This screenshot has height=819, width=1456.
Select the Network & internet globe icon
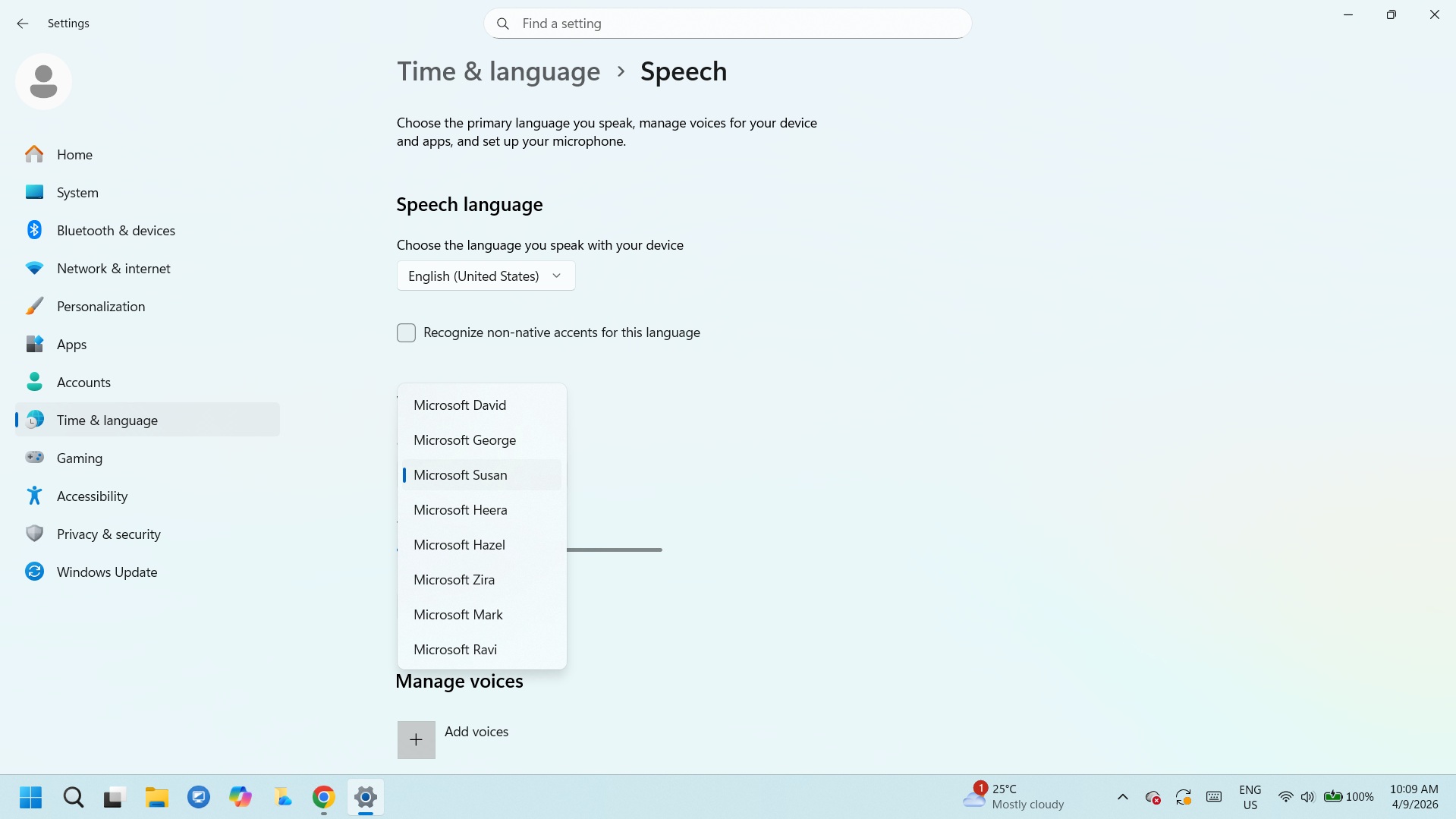35,268
